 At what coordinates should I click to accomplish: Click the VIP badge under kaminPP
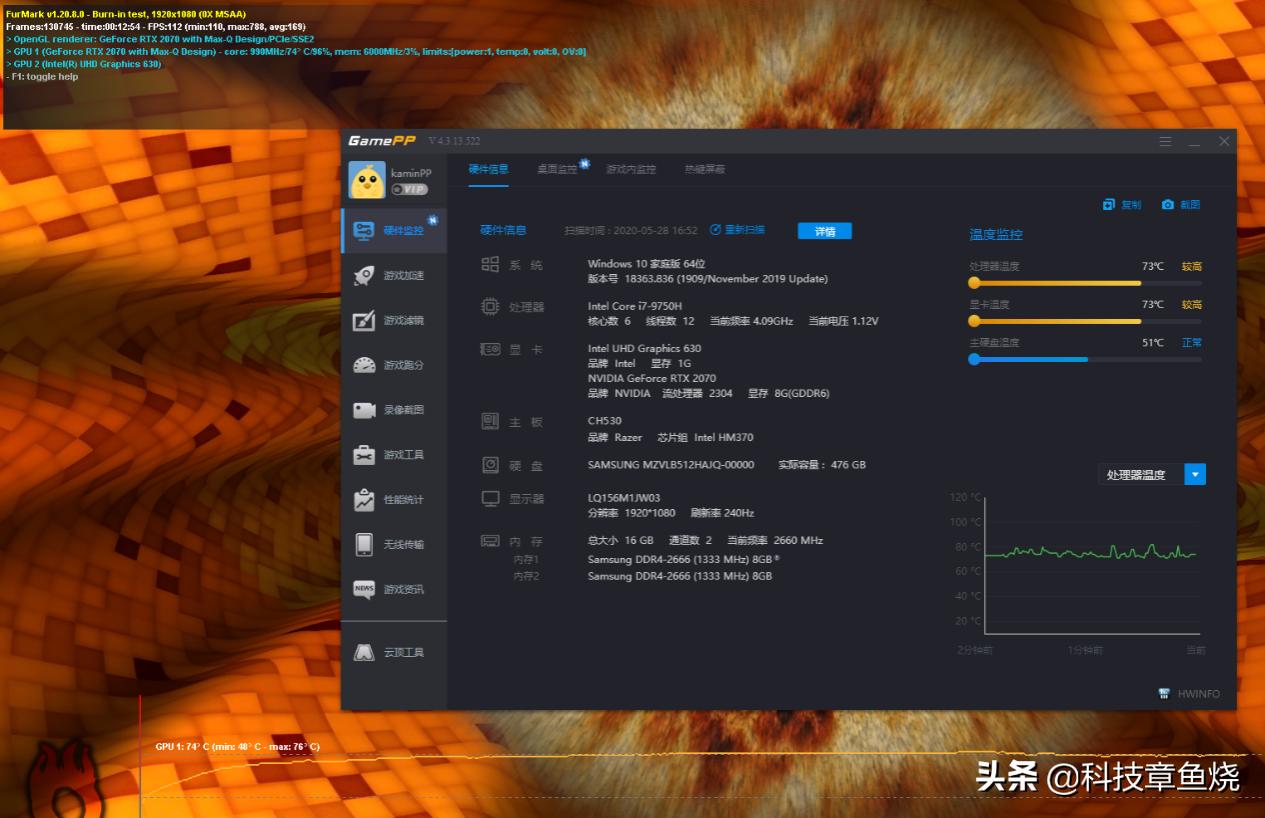coord(409,189)
